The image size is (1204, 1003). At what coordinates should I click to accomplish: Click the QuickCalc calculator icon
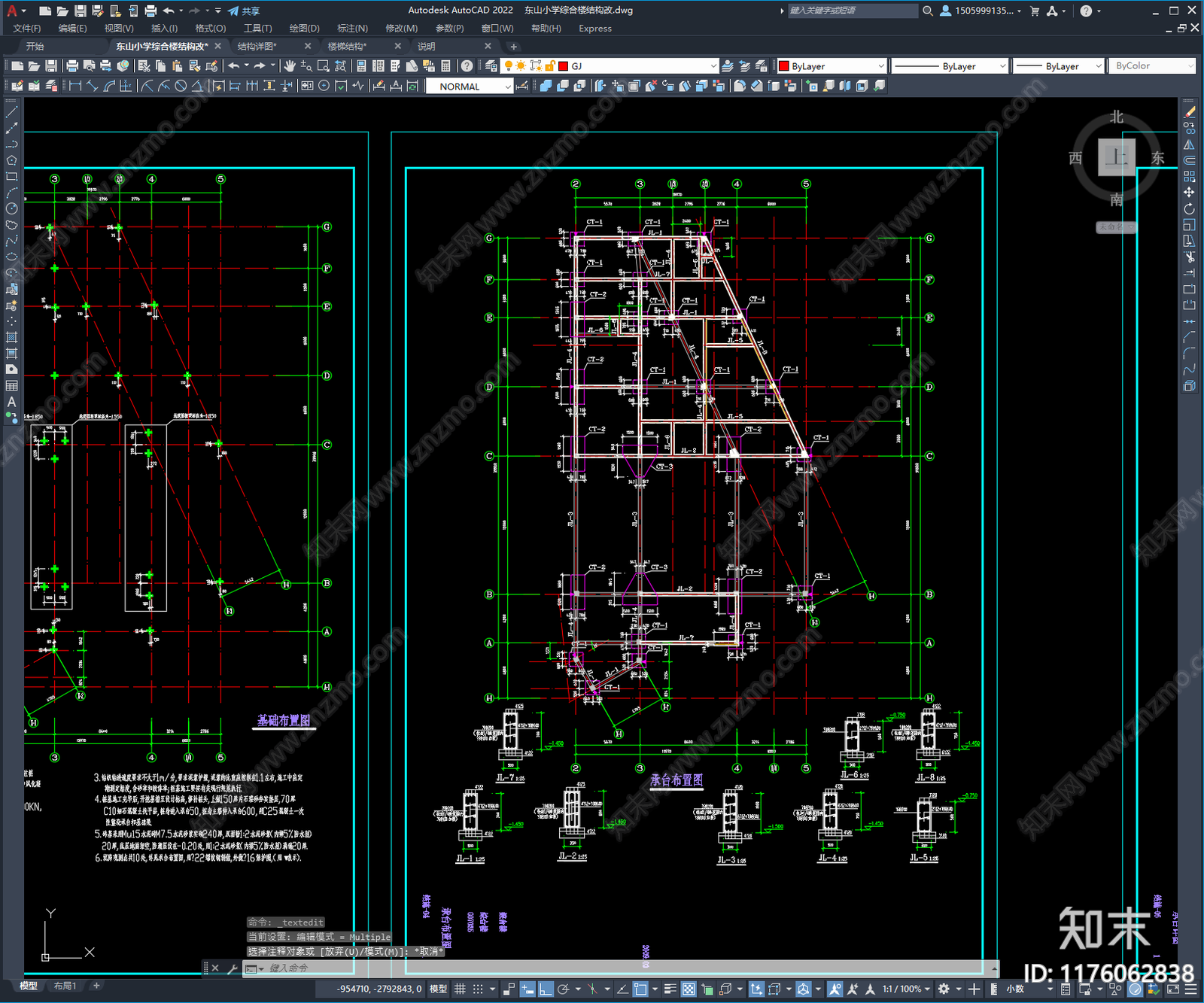tap(445, 66)
